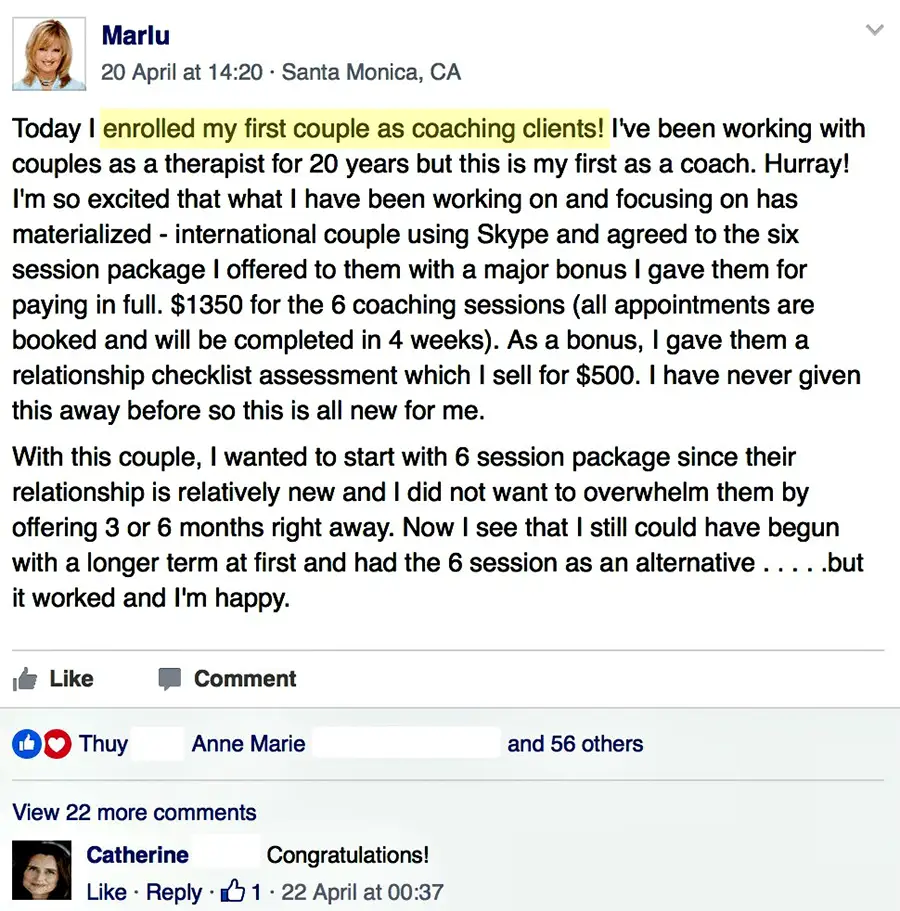Open Thuy's profile from reactions list

(x=104, y=744)
